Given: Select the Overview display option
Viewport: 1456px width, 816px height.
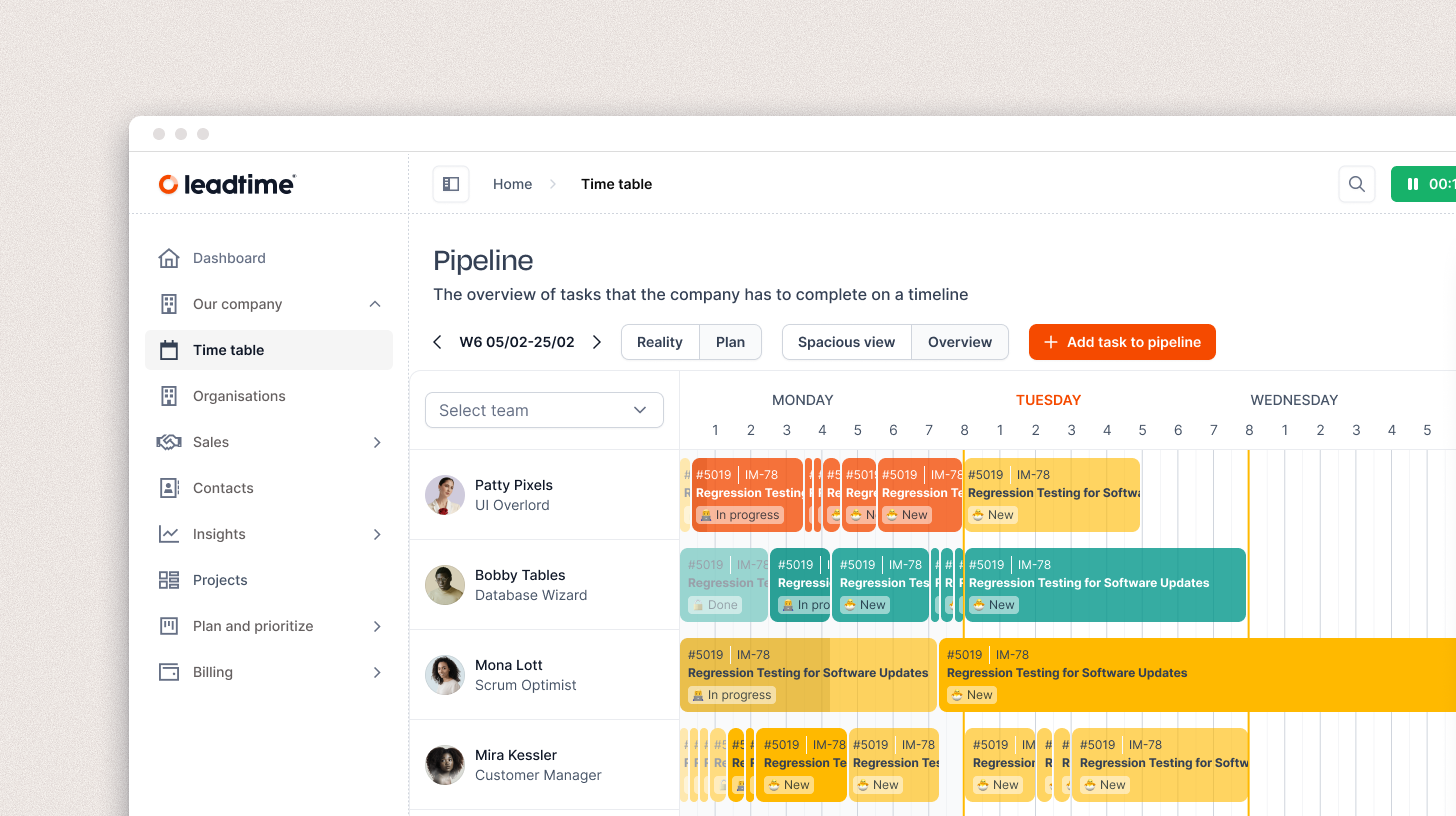Looking at the screenshot, I should pos(960,342).
